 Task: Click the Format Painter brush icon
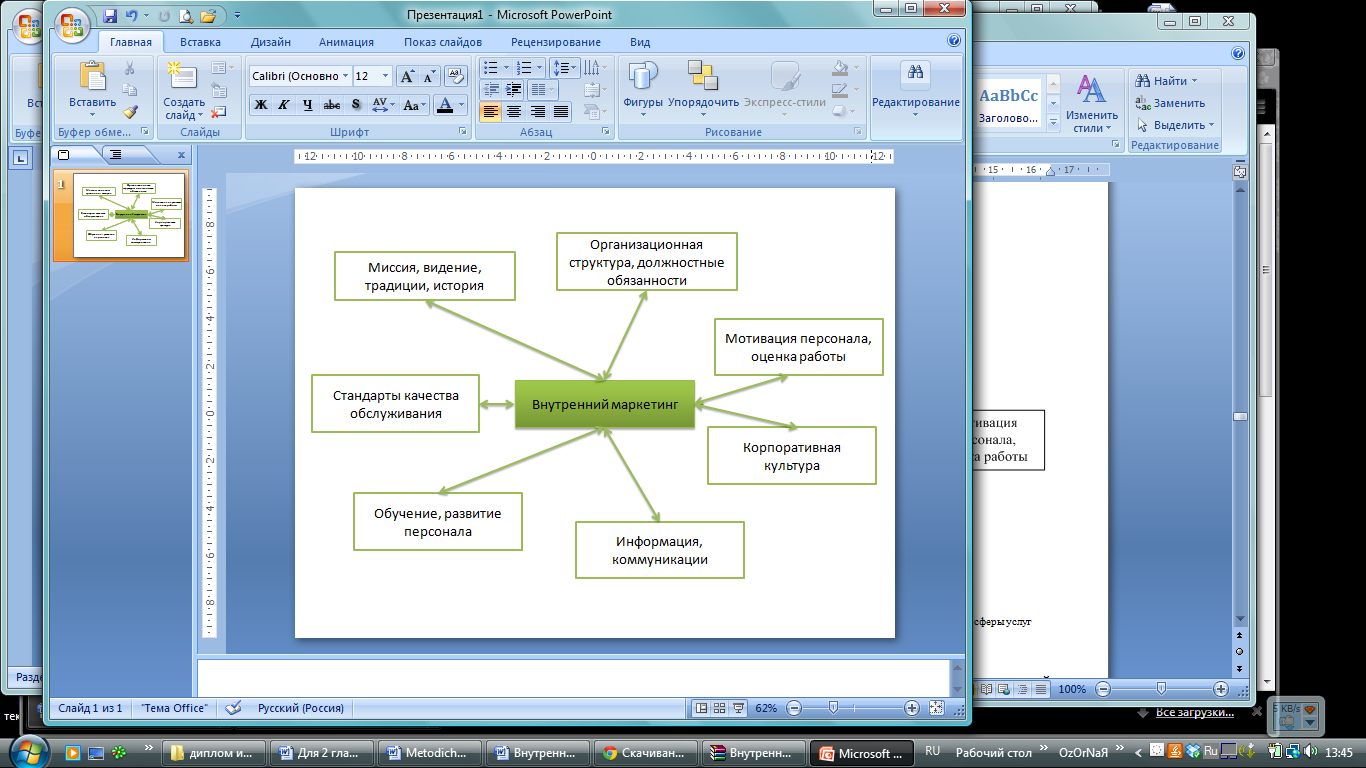coord(130,112)
